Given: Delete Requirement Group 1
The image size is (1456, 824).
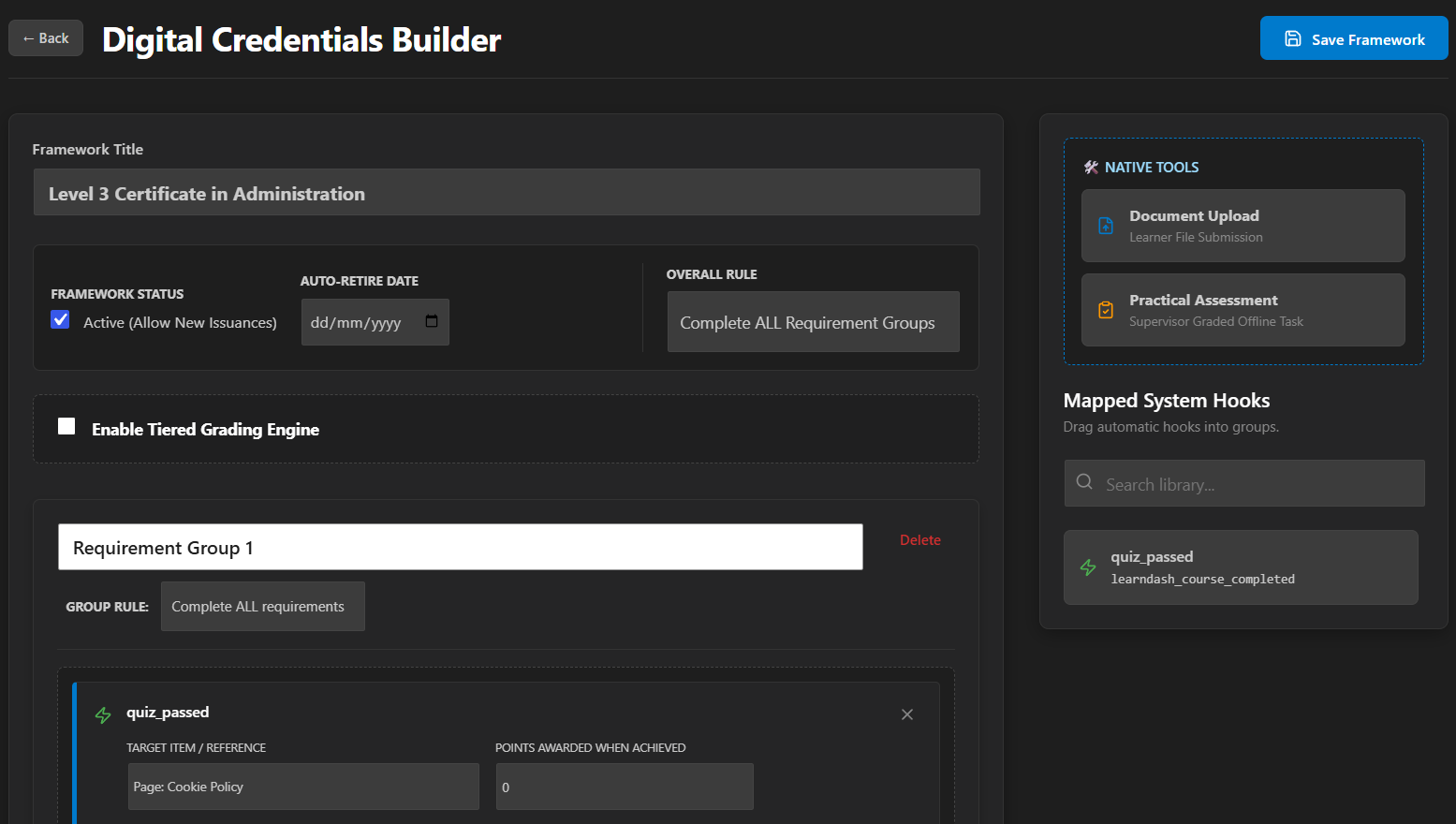Looking at the screenshot, I should (x=920, y=540).
